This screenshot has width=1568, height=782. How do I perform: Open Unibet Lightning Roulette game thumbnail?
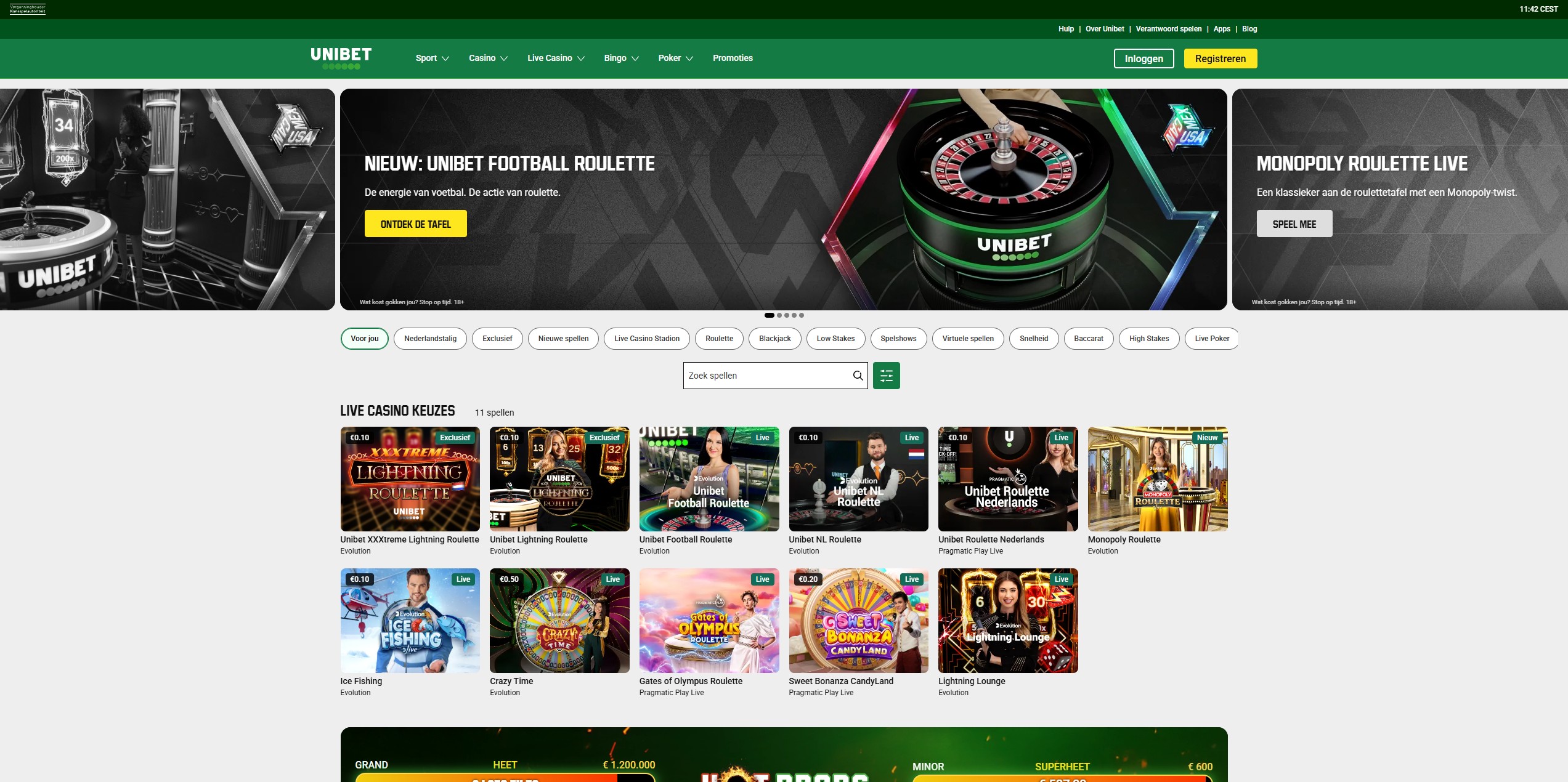pyautogui.click(x=559, y=479)
